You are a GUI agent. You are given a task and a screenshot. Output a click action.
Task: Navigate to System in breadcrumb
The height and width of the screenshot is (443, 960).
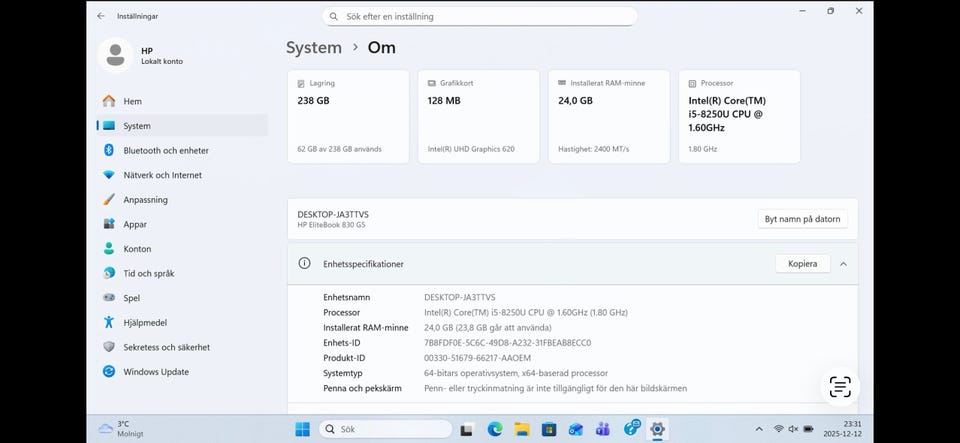[x=313, y=47]
